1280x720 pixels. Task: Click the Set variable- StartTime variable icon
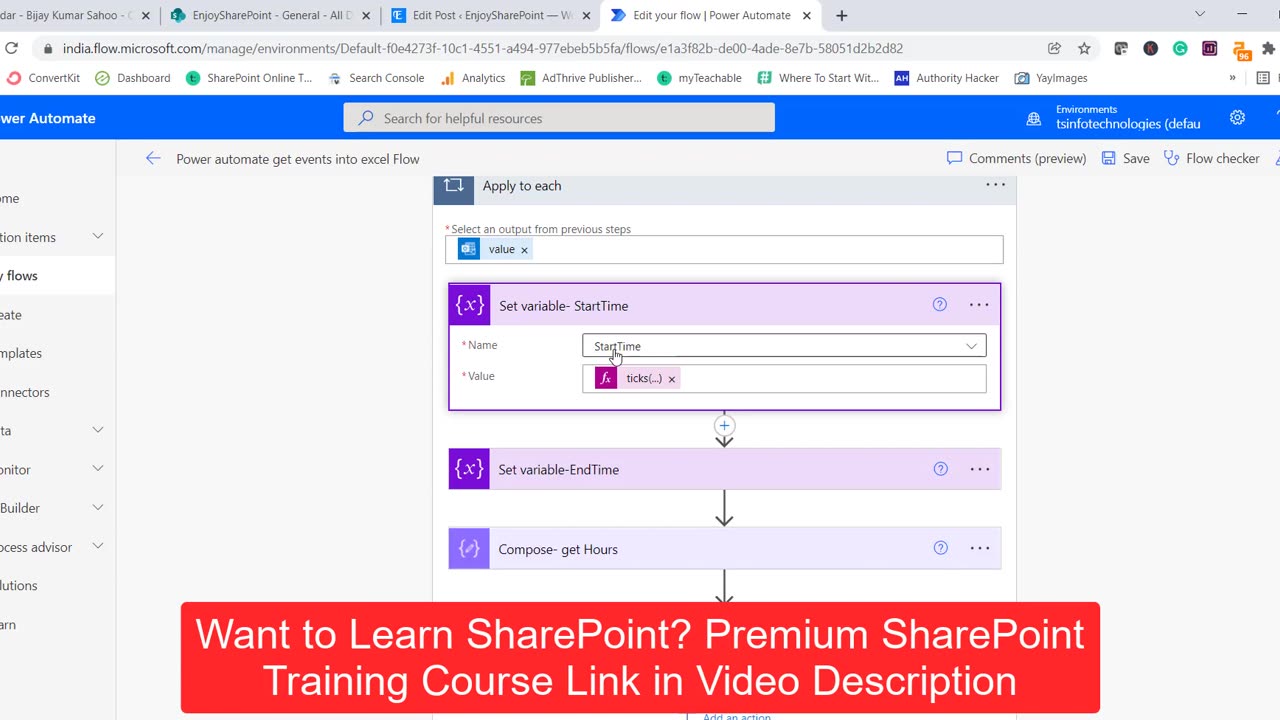(x=470, y=305)
